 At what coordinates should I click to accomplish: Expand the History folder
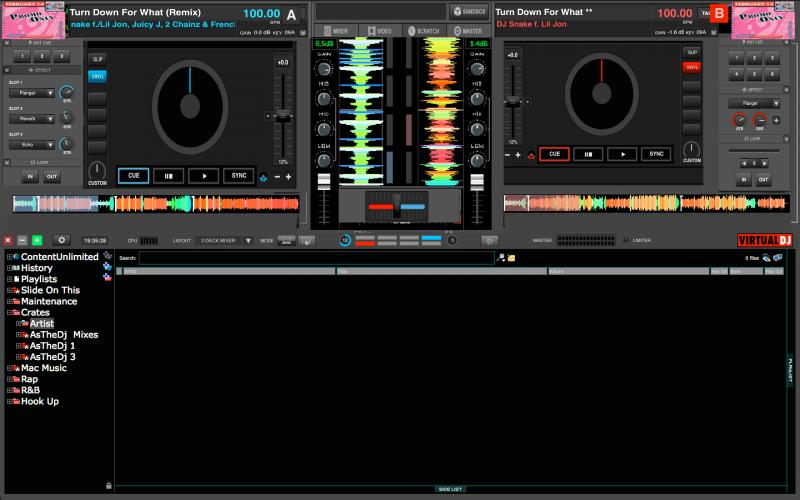coord(9,268)
